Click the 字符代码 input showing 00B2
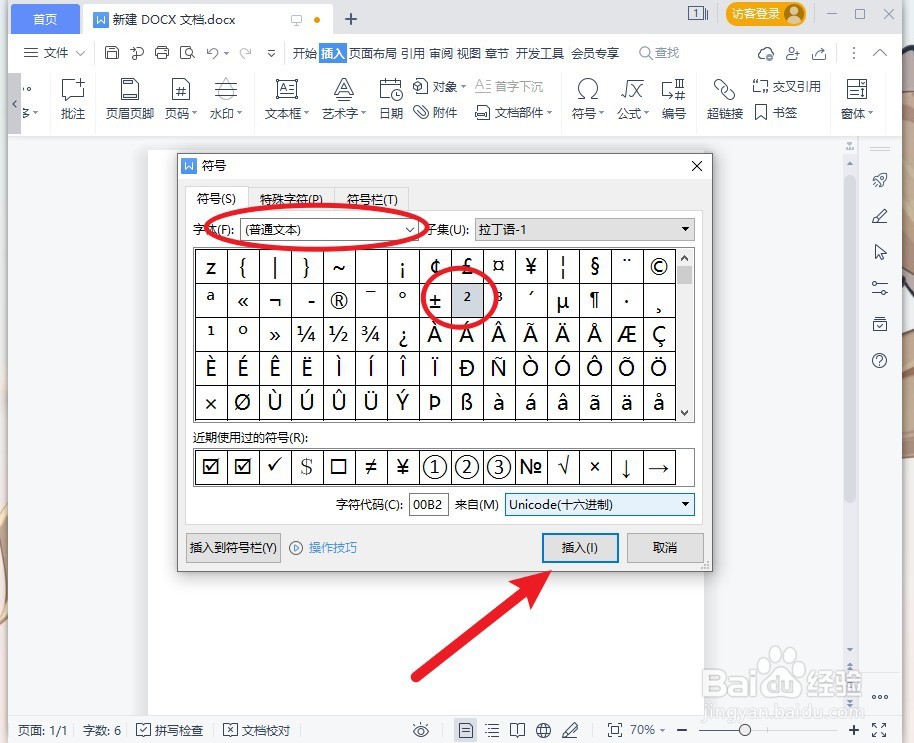Image resolution: width=914 pixels, height=743 pixels. [428, 504]
